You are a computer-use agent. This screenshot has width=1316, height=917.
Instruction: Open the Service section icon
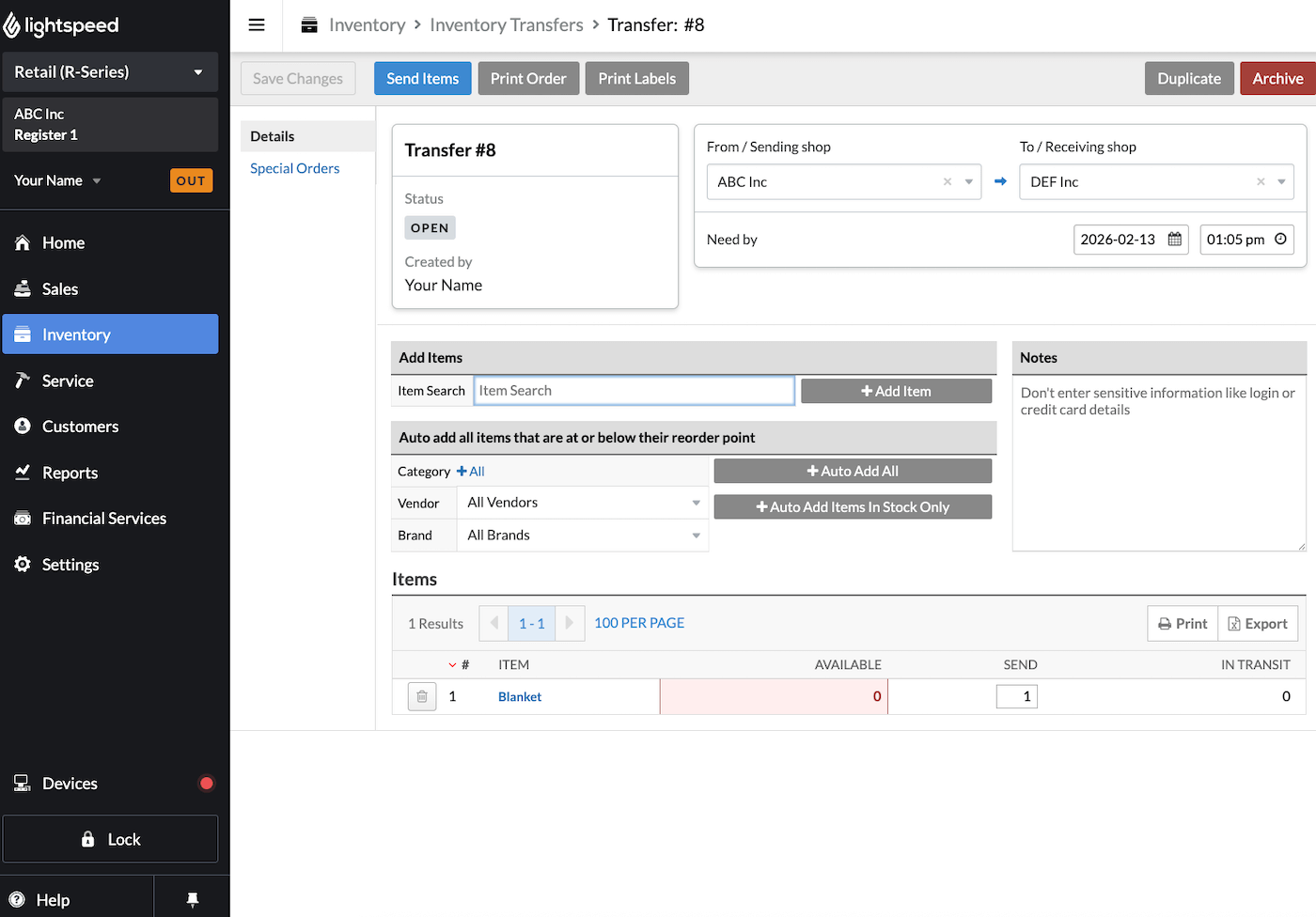coord(22,381)
